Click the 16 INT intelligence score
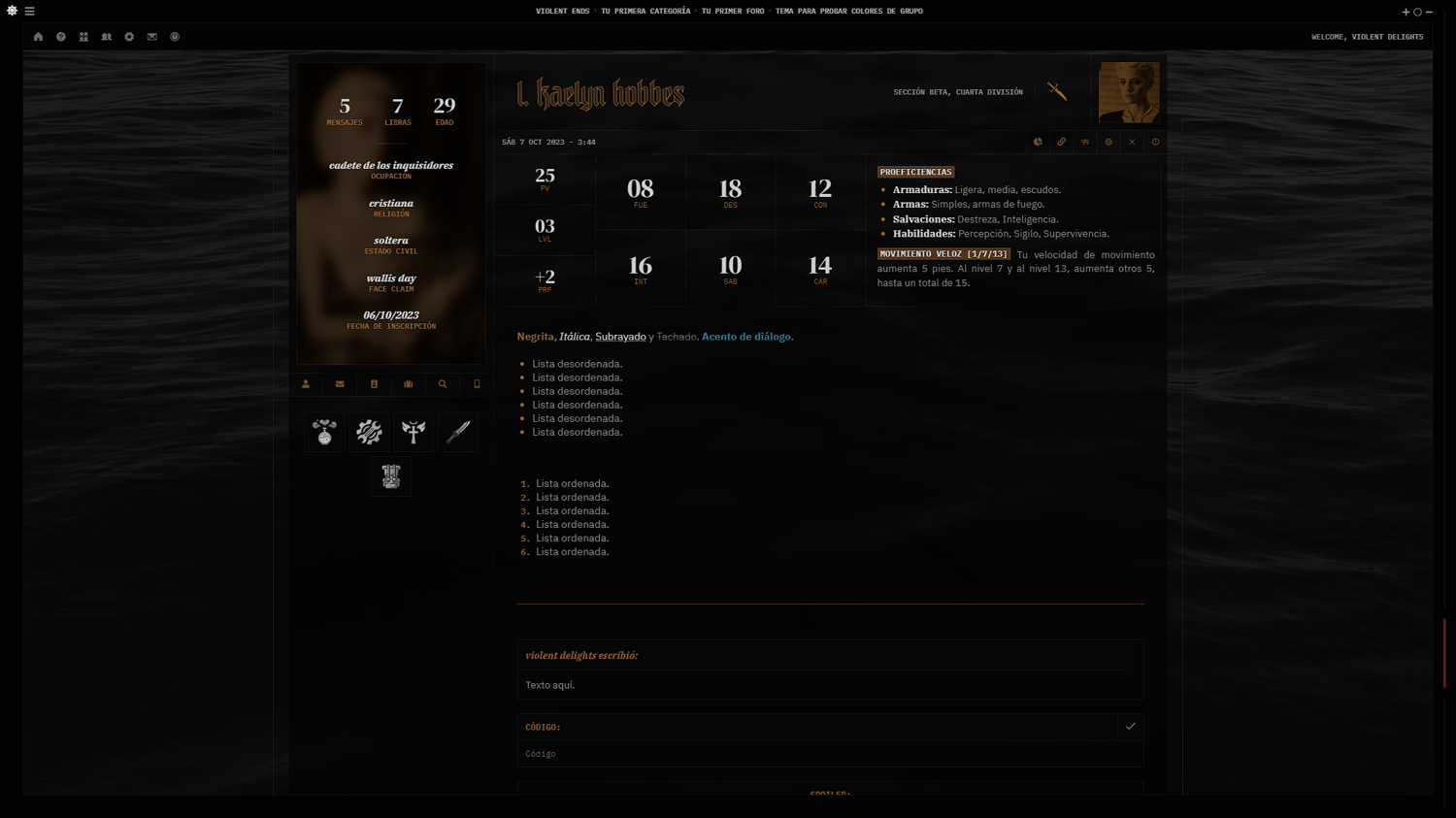This screenshot has width=1456, height=818. pos(641,269)
